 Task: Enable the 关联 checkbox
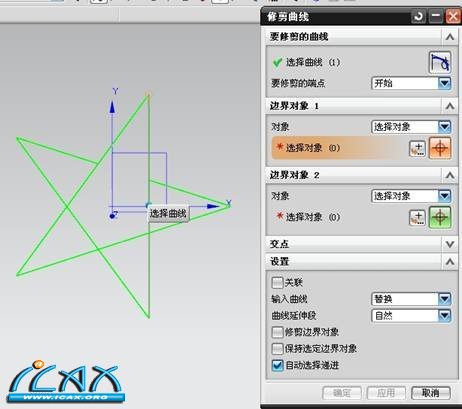(277, 283)
